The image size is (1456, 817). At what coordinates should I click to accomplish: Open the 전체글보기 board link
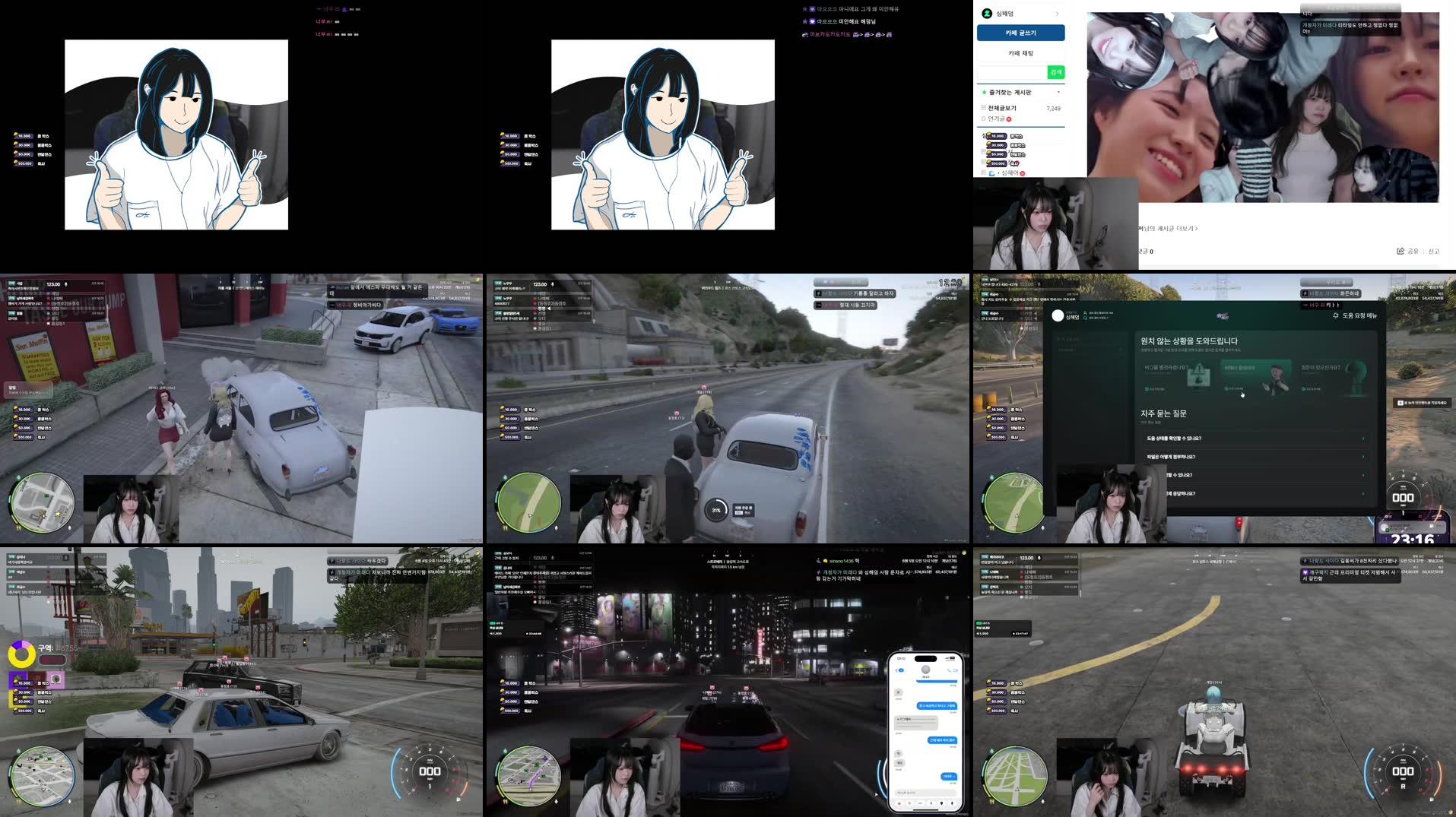coord(1002,108)
